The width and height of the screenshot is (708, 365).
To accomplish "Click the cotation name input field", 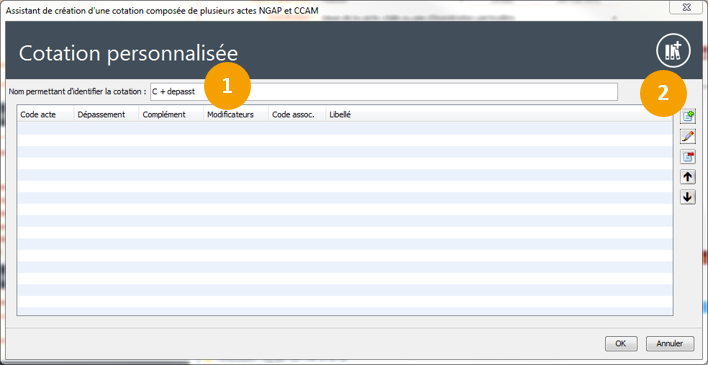I will click(x=384, y=92).
